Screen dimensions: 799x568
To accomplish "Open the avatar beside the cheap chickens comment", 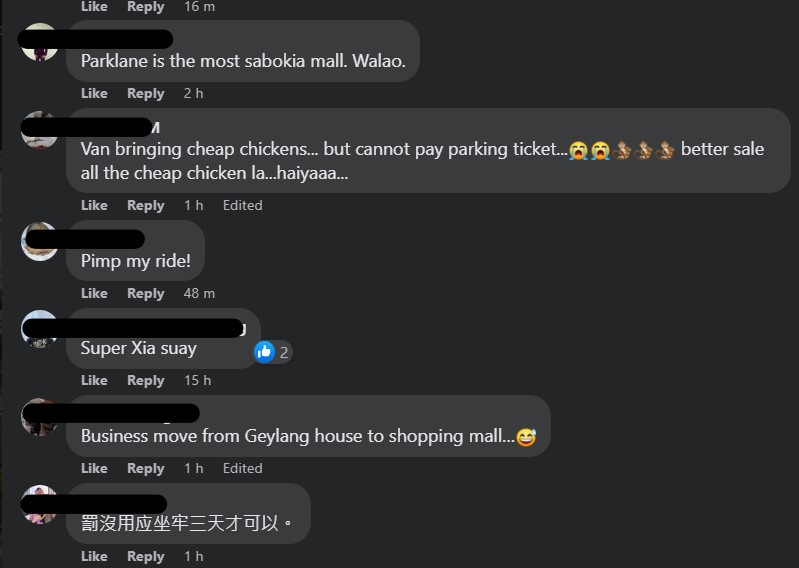I will (x=39, y=130).
